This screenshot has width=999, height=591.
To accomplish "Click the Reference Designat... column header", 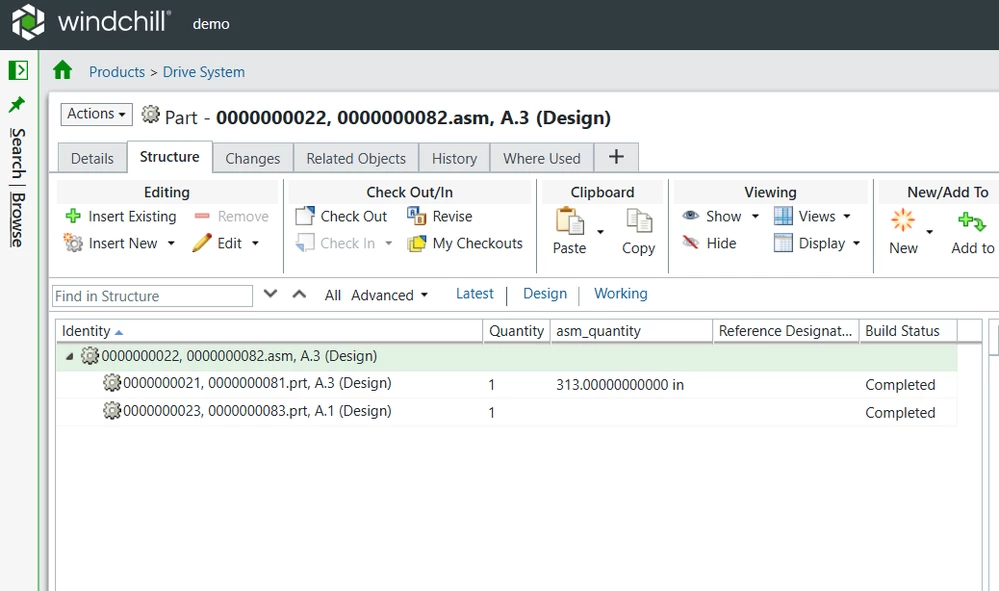I will [786, 331].
